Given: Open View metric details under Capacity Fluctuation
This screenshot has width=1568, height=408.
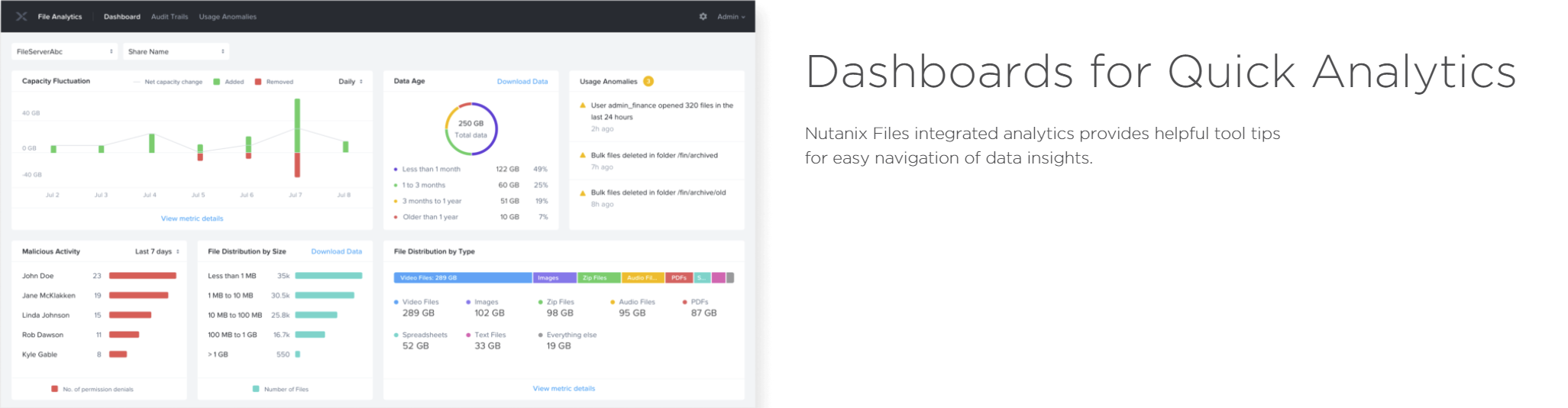Looking at the screenshot, I should coord(192,219).
